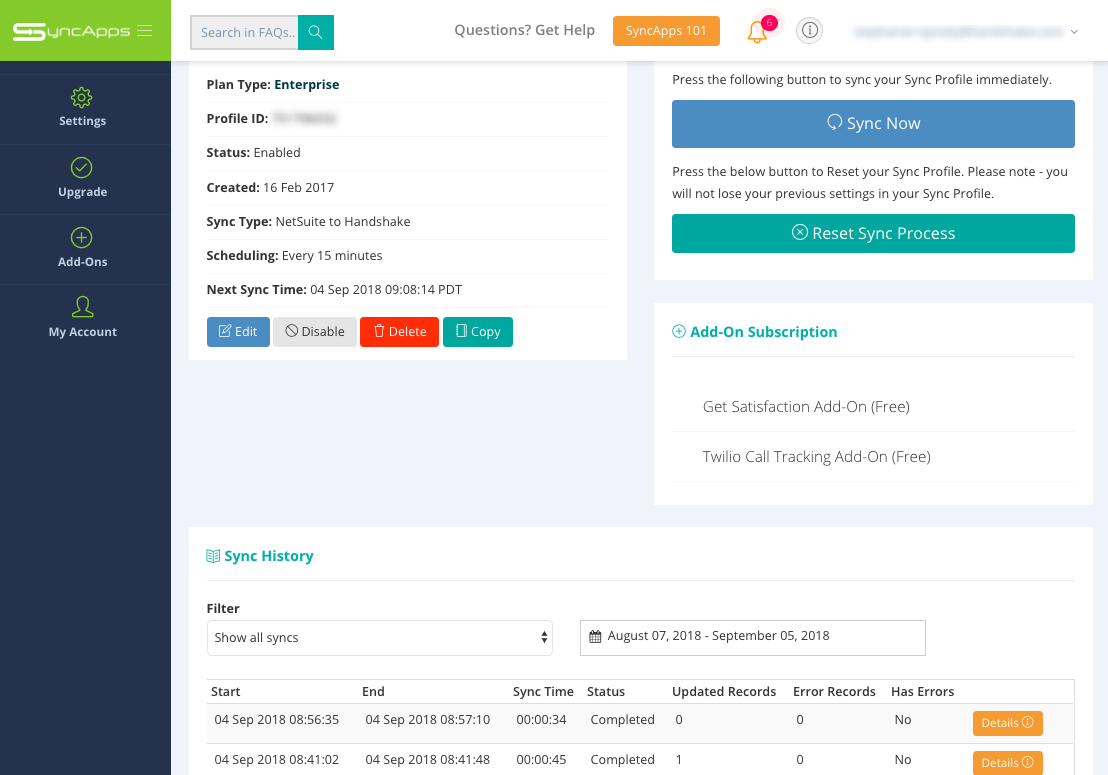Click Scheduling: Every 15 minutes text
Image resolution: width=1108 pixels, height=775 pixels.
point(294,256)
